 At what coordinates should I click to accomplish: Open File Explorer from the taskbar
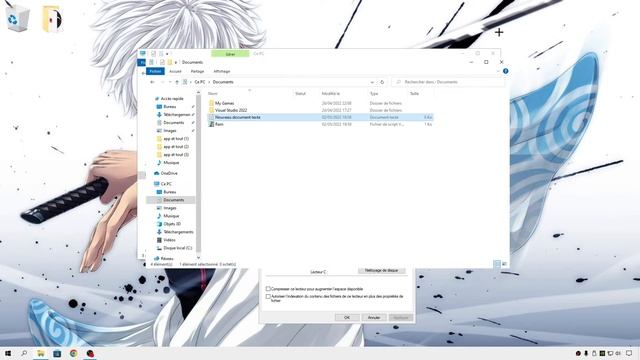pos(41,353)
